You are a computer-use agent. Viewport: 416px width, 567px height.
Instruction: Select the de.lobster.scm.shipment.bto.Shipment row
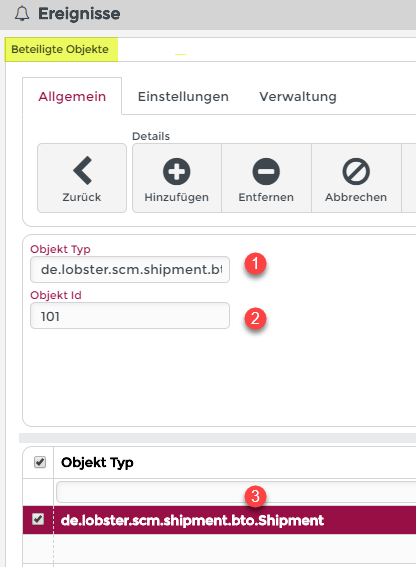pyautogui.click(x=219, y=520)
